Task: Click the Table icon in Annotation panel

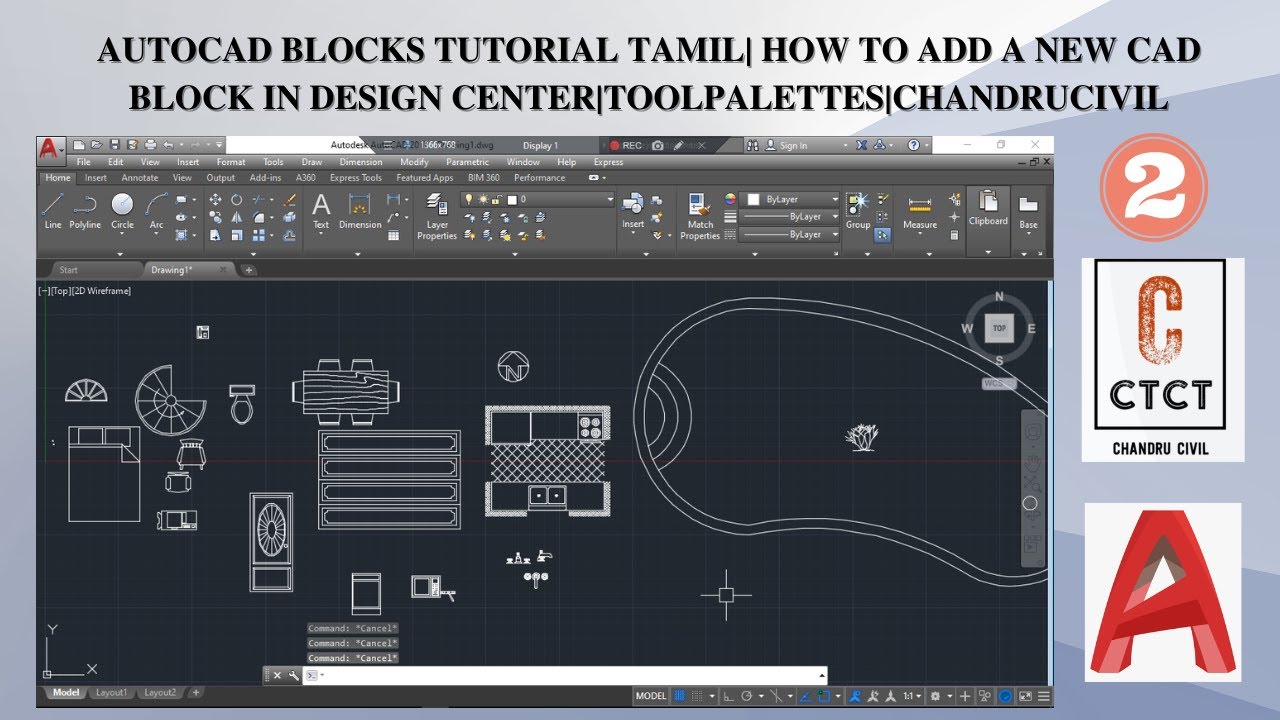Action: 394,235
